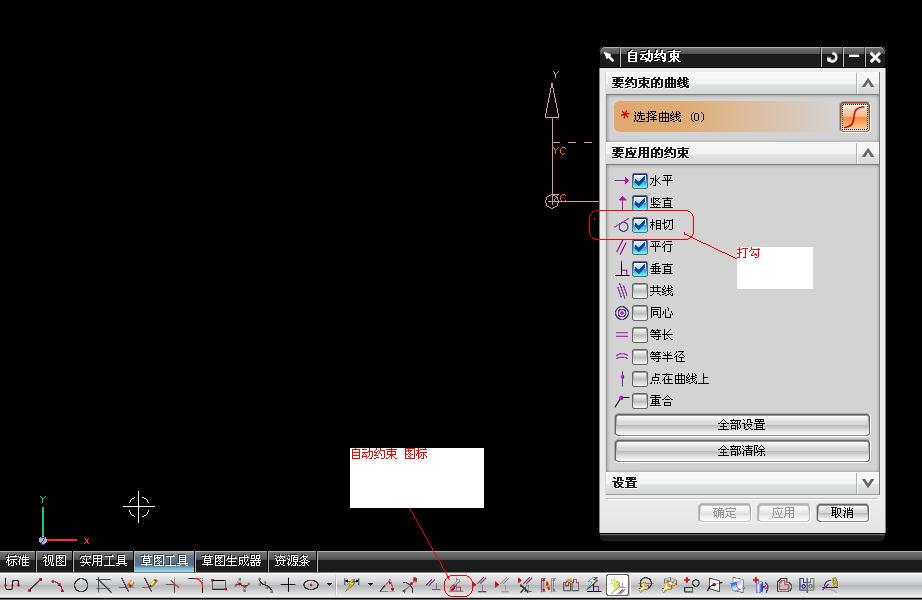
Task: Select the Derived Lines tool
Action: pyautogui.click(x=104, y=585)
